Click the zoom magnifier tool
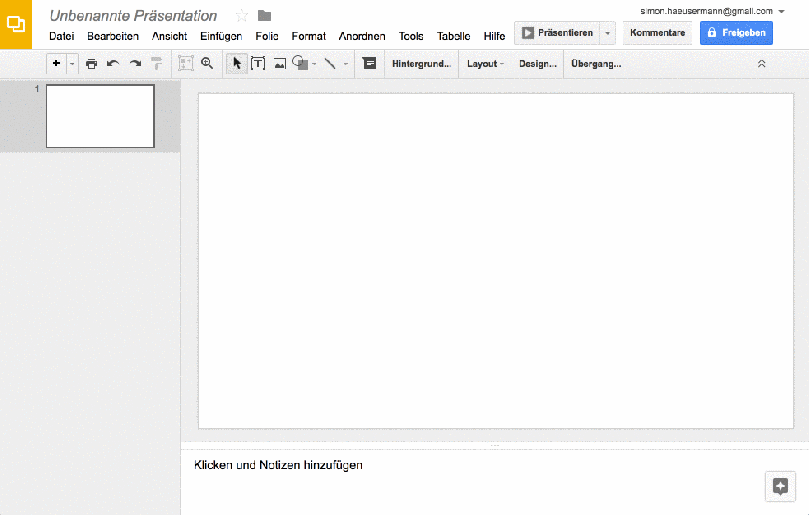809x515 pixels. [207, 63]
